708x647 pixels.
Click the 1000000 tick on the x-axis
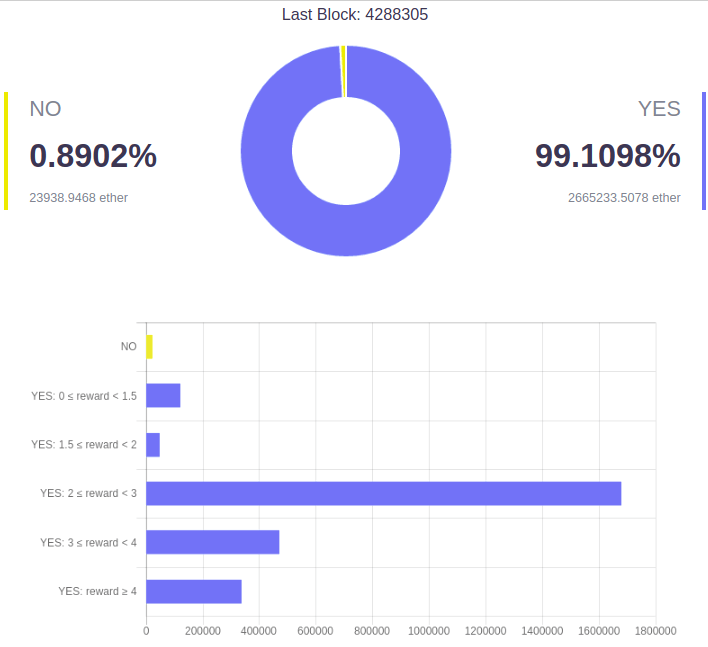pos(429,631)
